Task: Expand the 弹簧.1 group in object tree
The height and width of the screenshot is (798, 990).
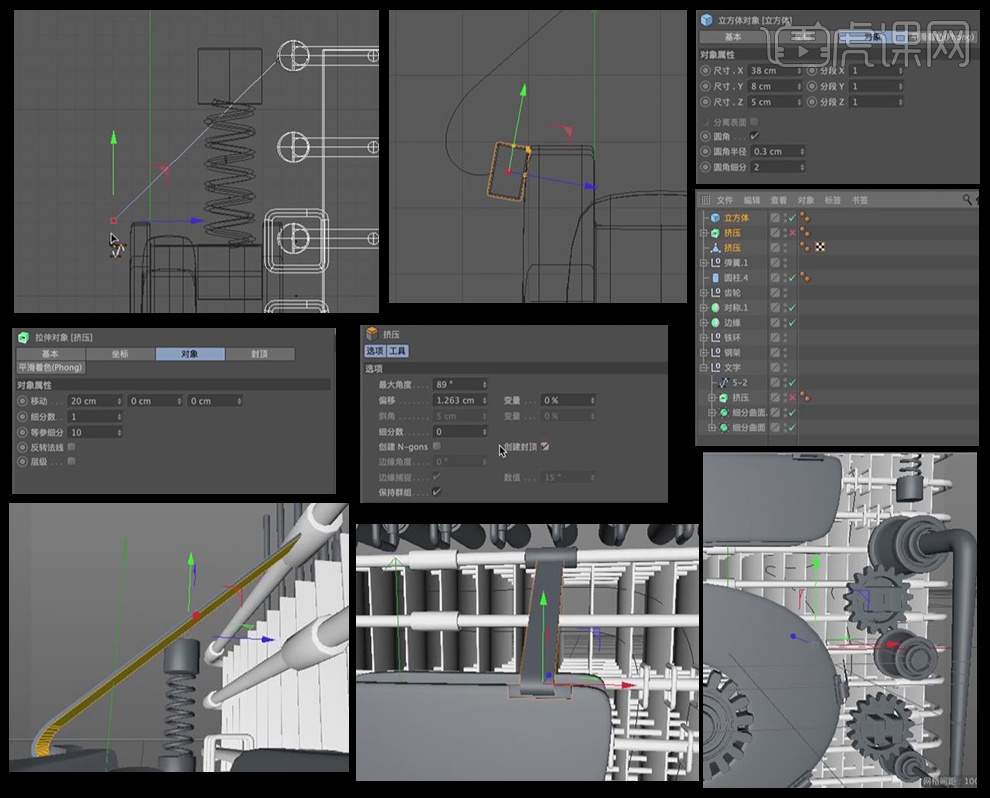Action: click(703, 262)
